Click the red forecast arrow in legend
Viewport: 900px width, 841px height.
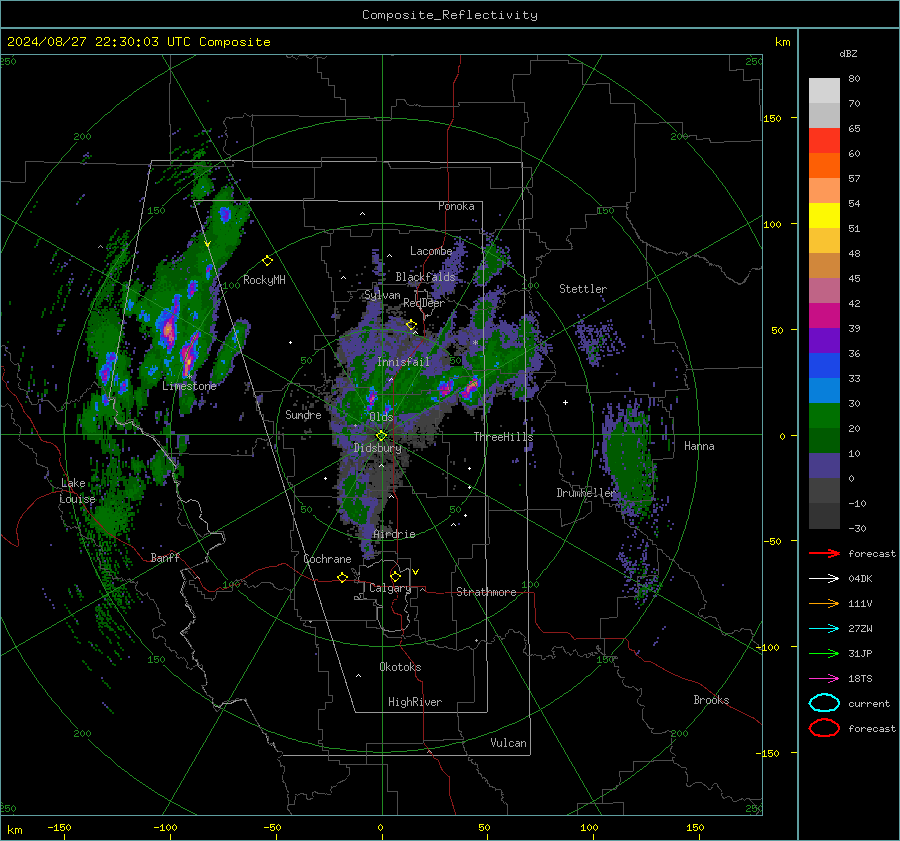[824, 553]
